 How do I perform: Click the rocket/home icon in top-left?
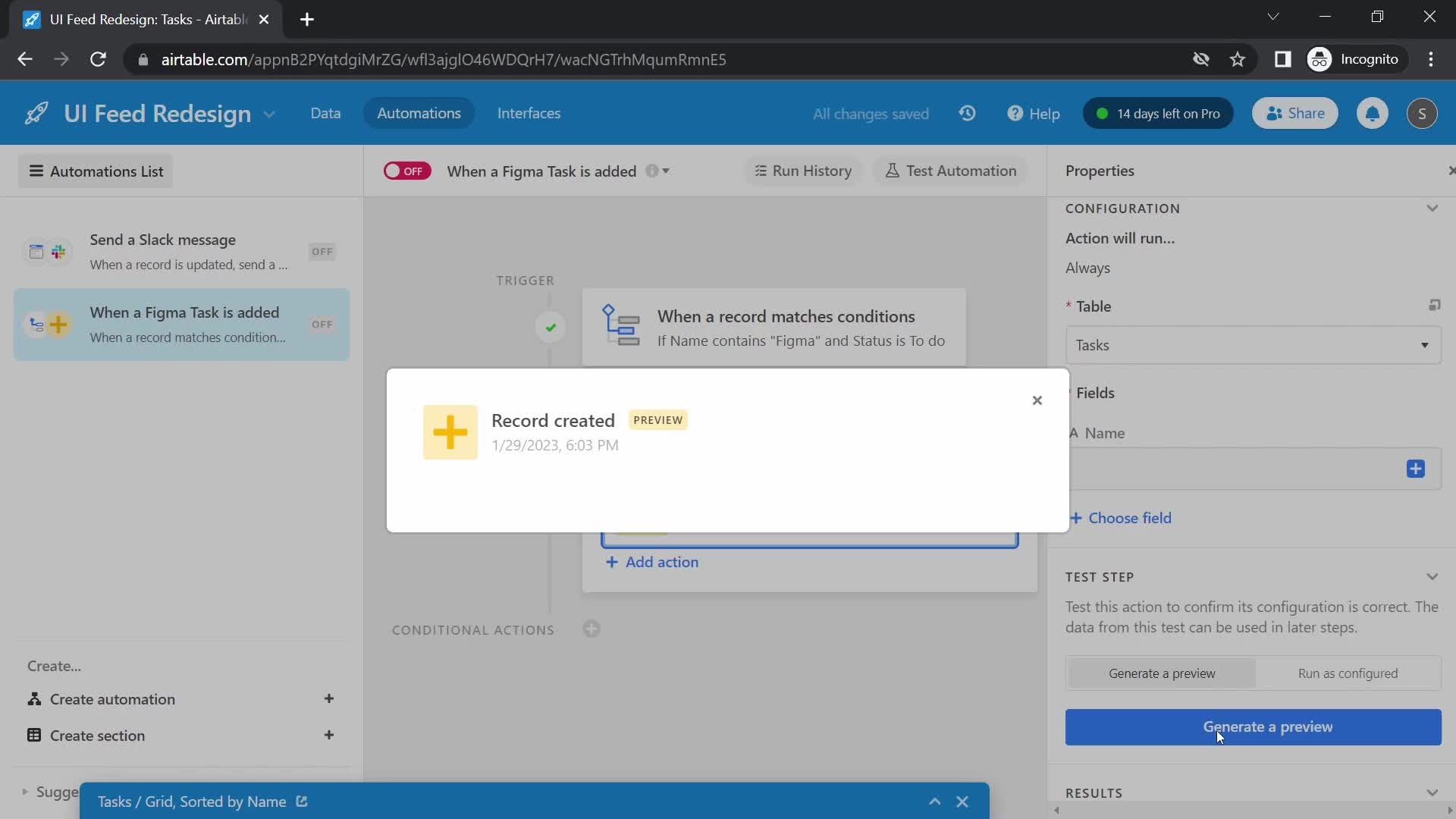[36, 113]
